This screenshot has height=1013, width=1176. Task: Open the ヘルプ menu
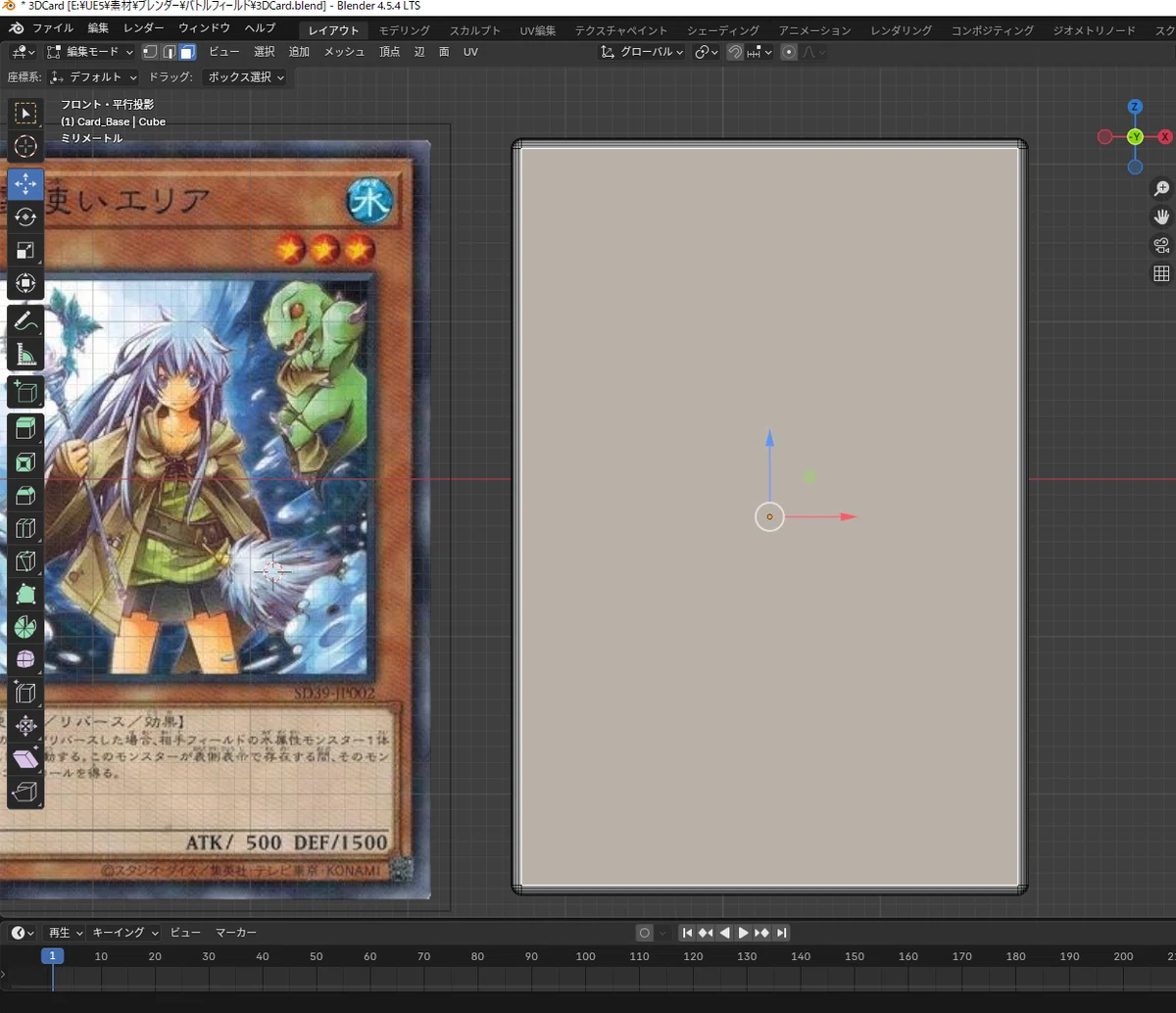(x=260, y=28)
